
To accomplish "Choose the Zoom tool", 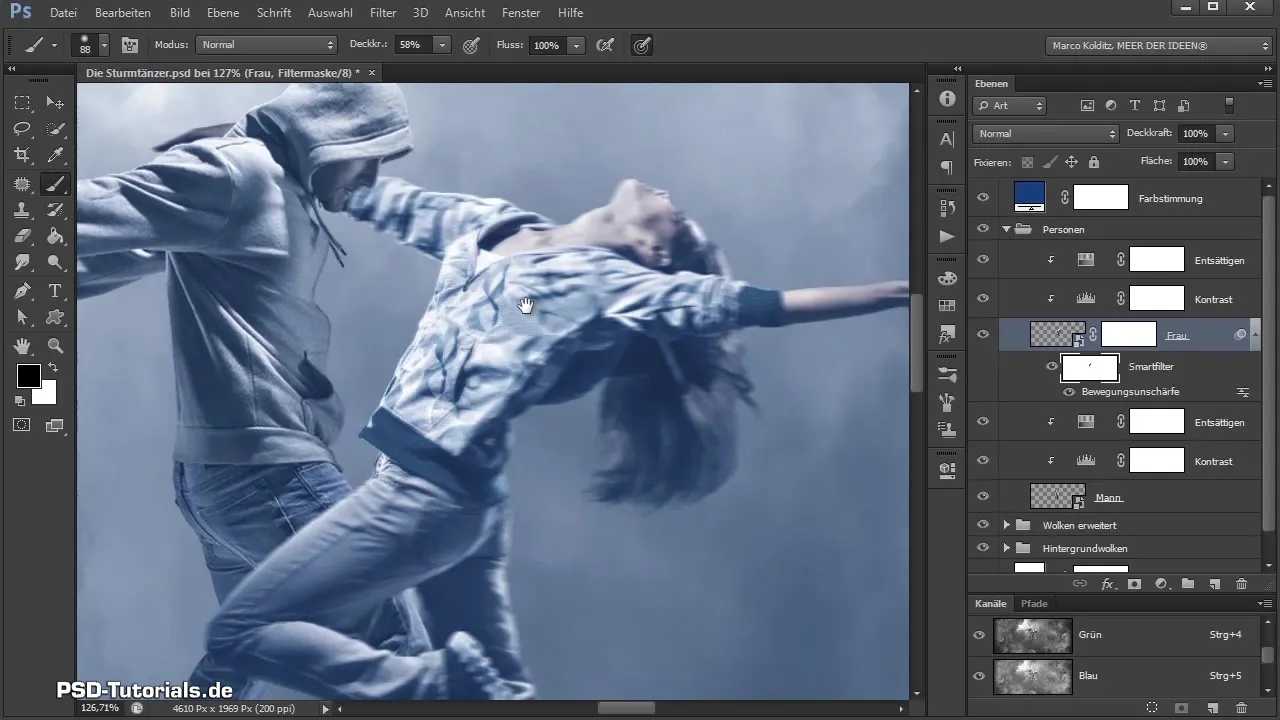I will 56,346.
